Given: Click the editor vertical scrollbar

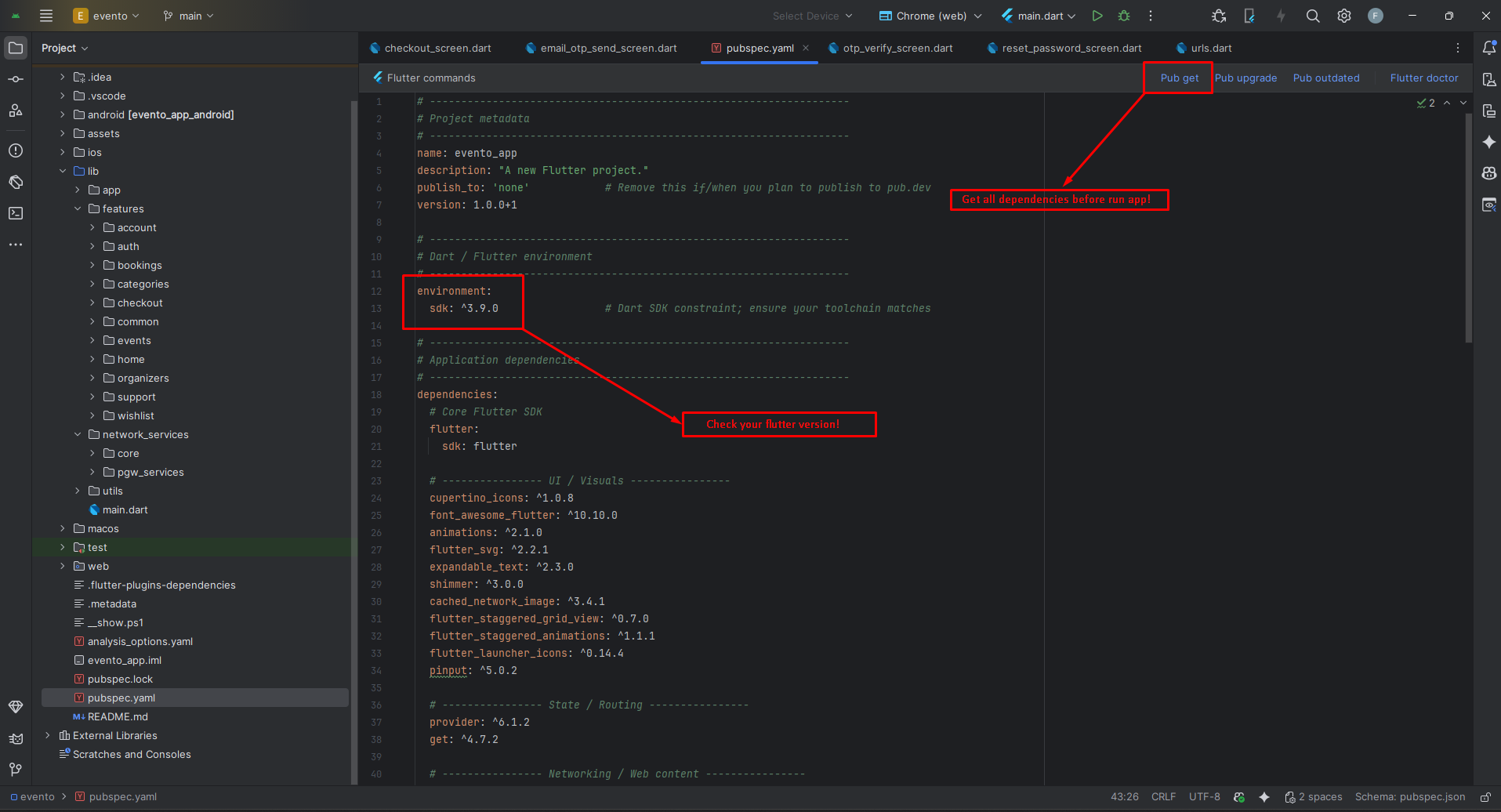Looking at the screenshot, I should point(1468,227).
